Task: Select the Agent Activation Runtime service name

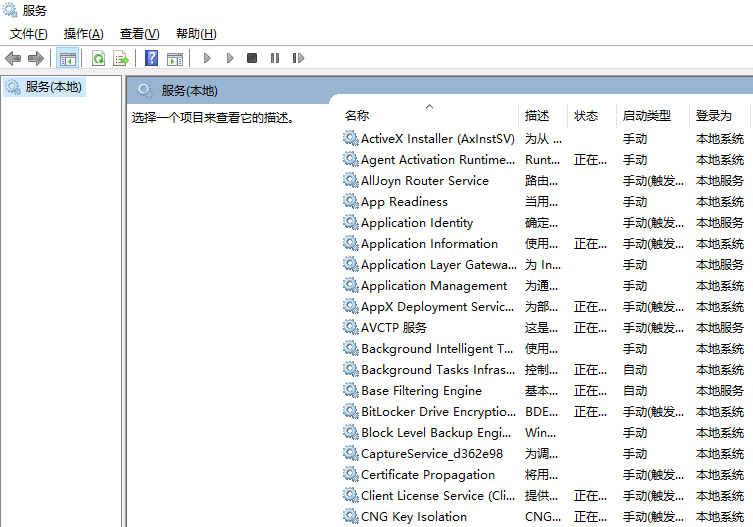Action: 437,159
